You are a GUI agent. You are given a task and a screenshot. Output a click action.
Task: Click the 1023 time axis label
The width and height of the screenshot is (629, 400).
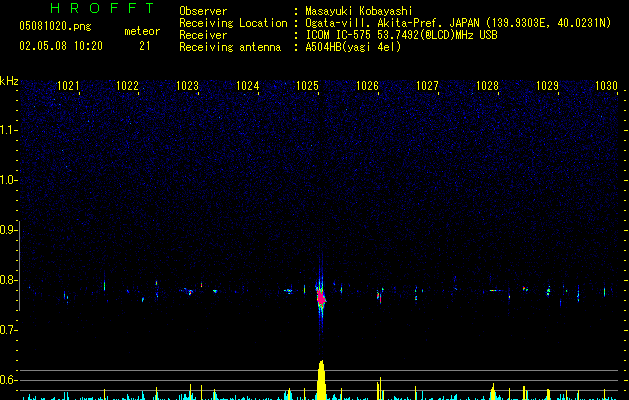(187, 86)
